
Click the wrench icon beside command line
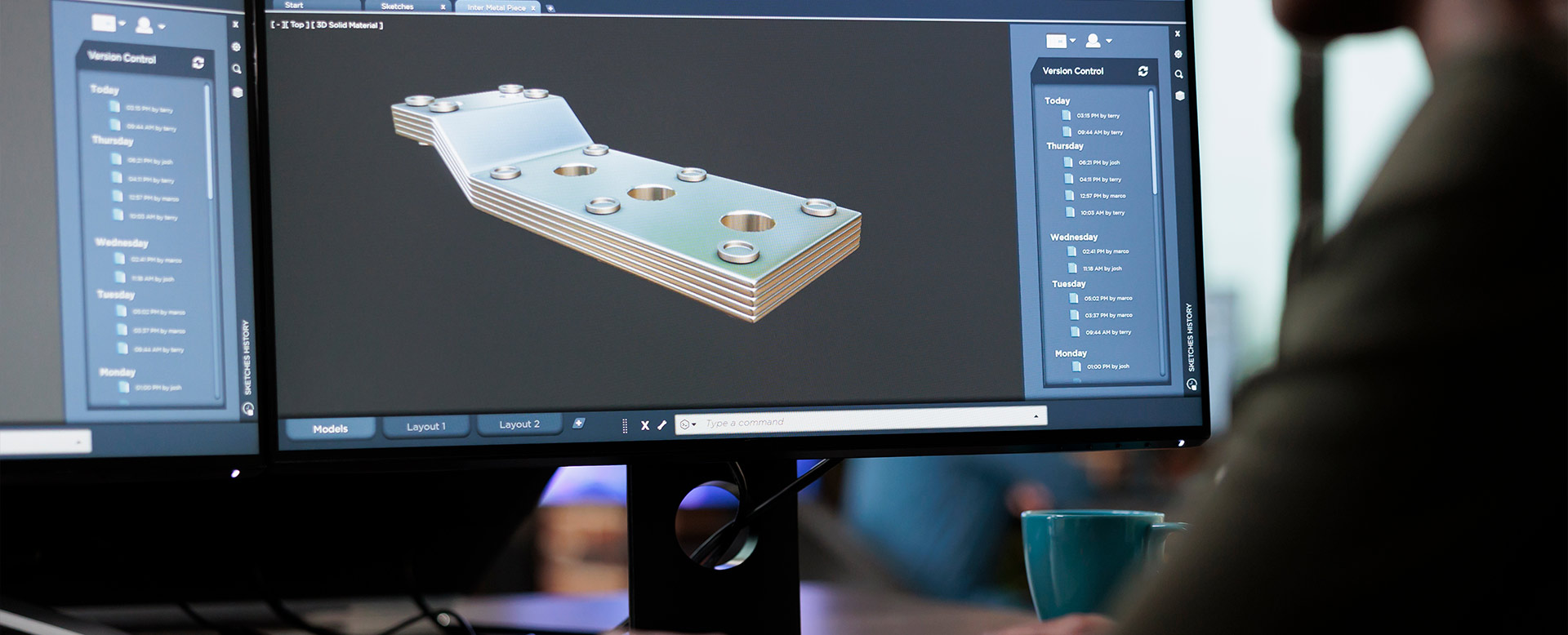tap(661, 425)
